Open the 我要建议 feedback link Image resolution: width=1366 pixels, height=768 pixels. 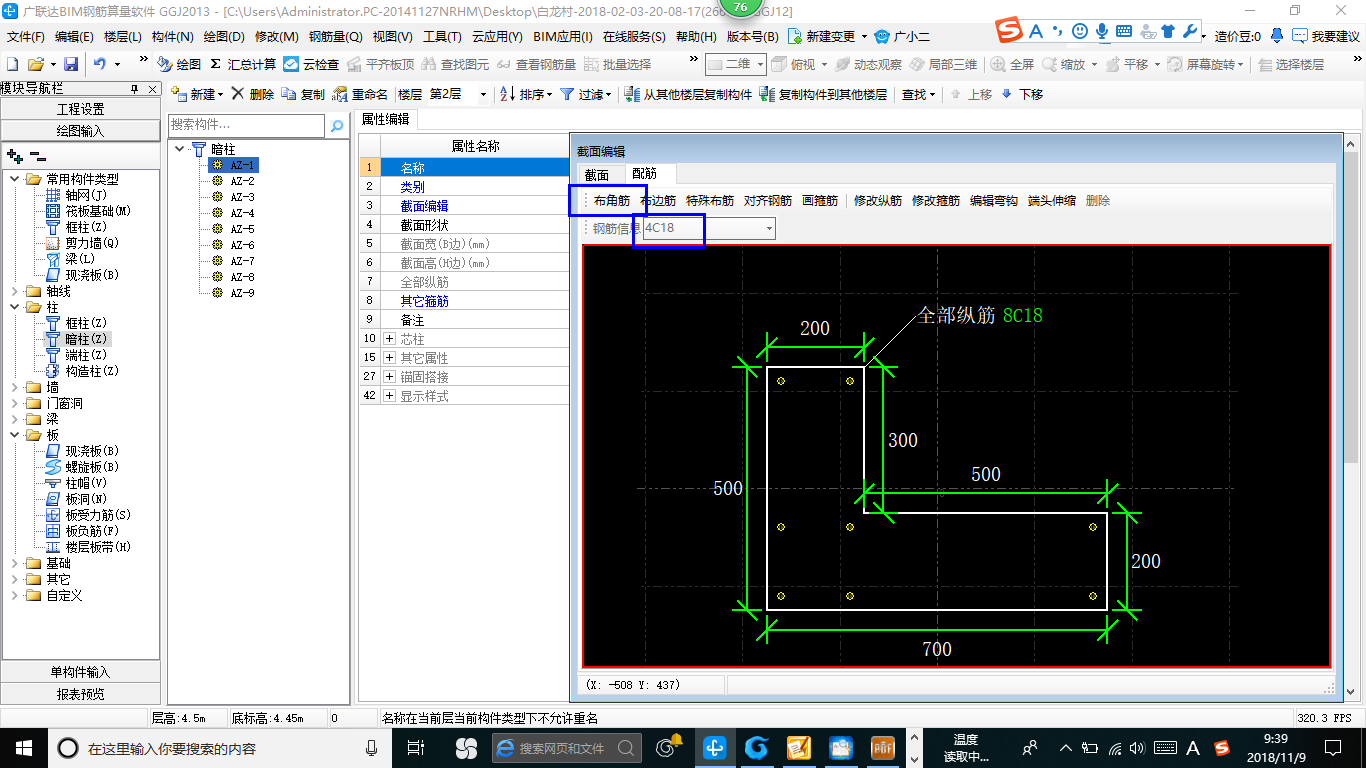tap(1326, 36)
